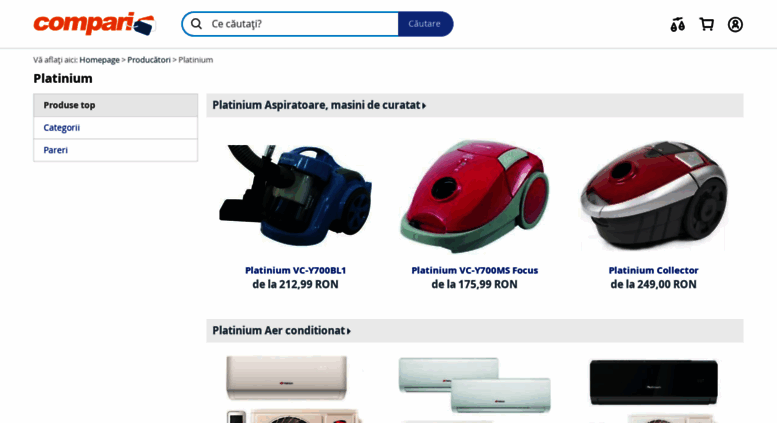777x423 pixels.
Task: Open the user account icon
Action: click(735, 24)
